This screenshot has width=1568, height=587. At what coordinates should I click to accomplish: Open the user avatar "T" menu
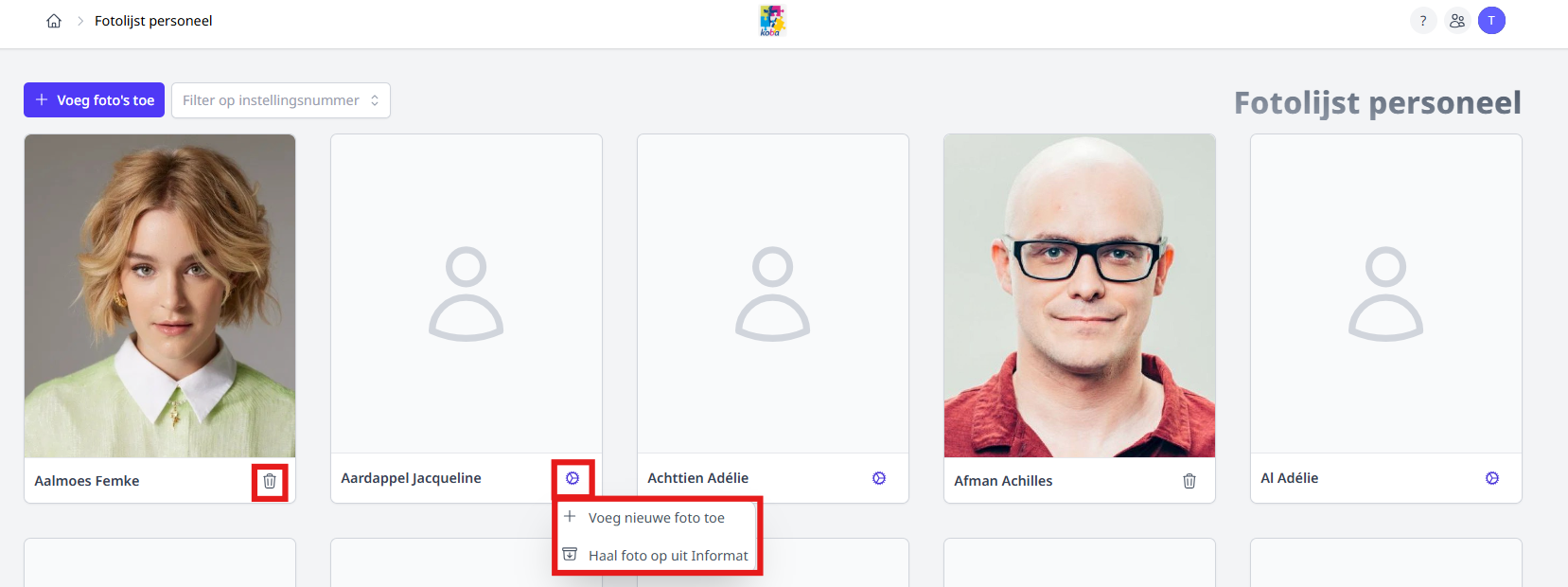pos(1491,21)
